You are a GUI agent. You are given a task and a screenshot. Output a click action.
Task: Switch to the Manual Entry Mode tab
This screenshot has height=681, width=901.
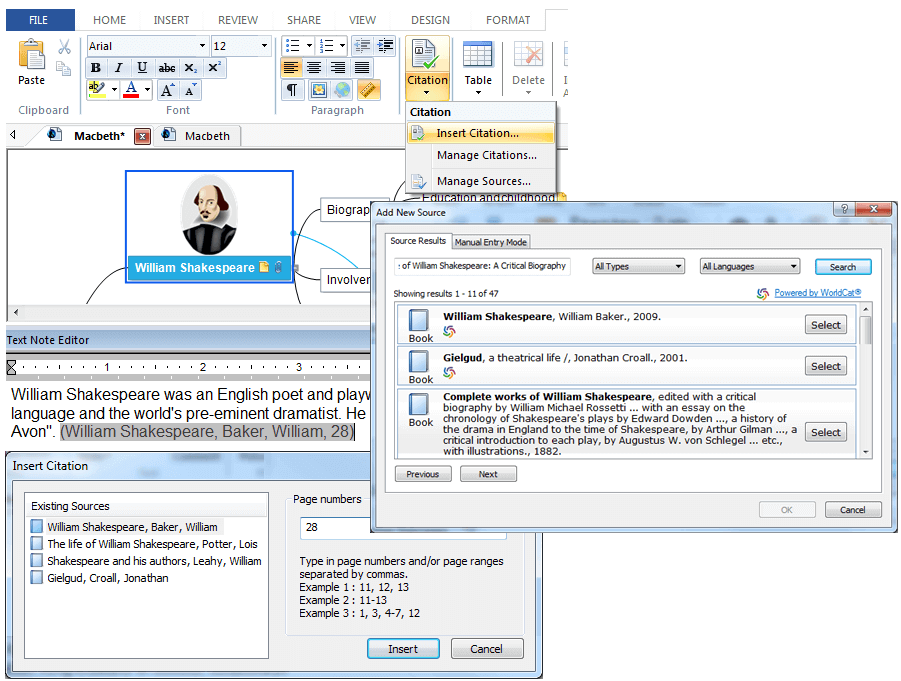point(491,242)
